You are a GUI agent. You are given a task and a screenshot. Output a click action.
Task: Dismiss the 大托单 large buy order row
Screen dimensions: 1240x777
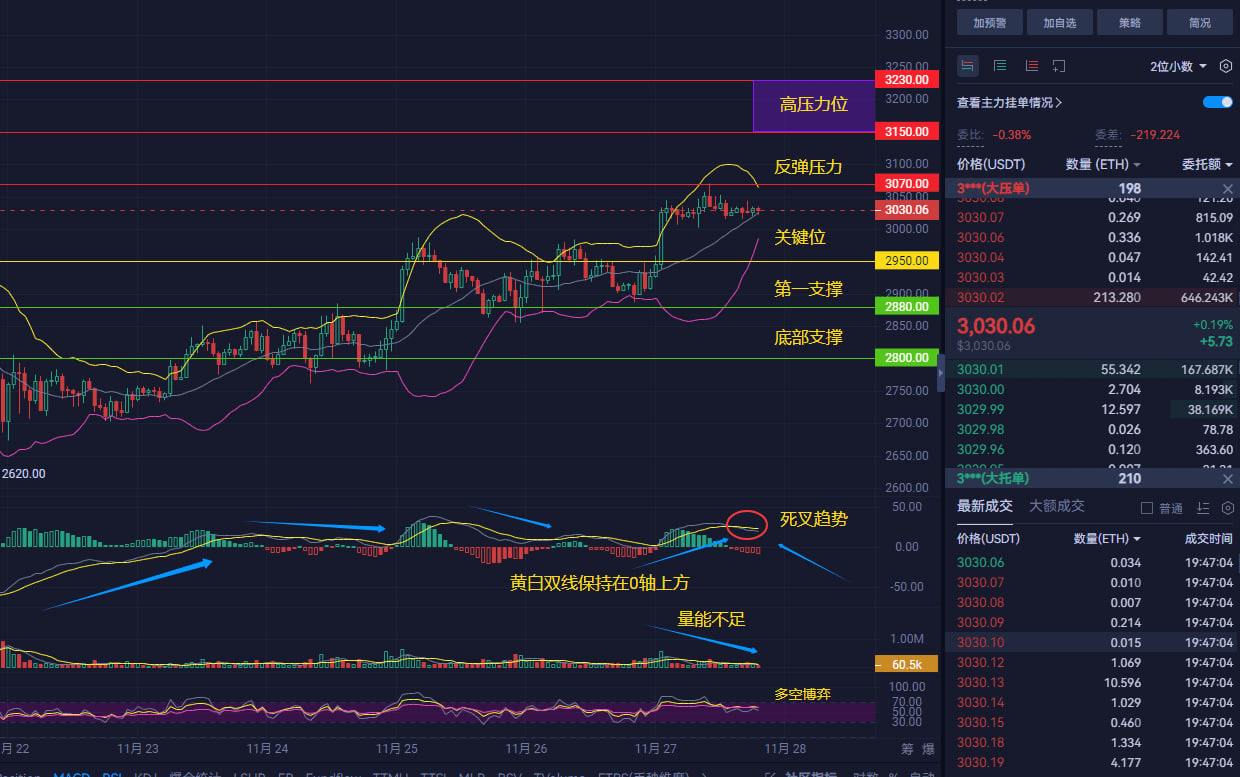1228,479
